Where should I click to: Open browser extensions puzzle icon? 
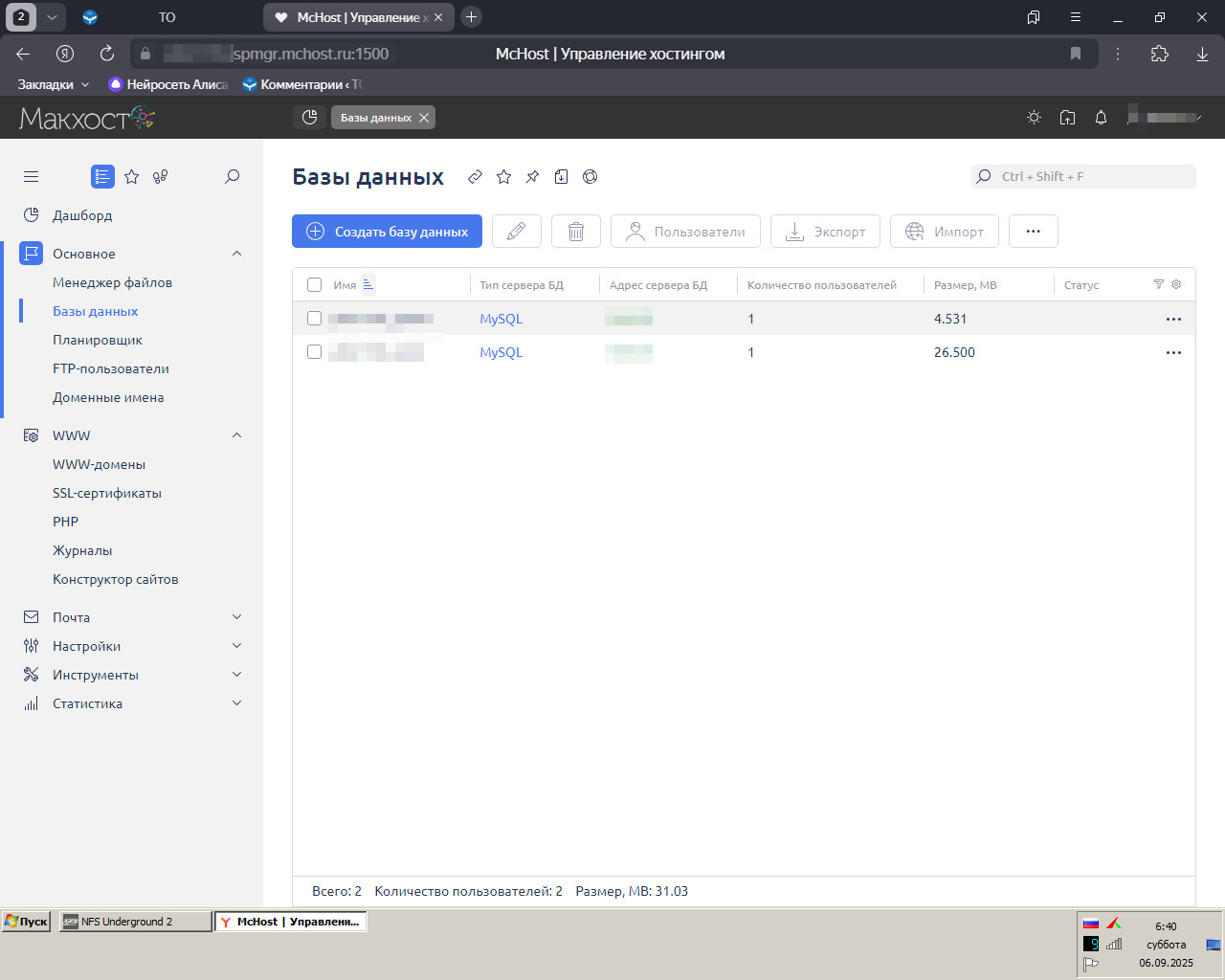pyautogui.click(x=1160, y=54)
